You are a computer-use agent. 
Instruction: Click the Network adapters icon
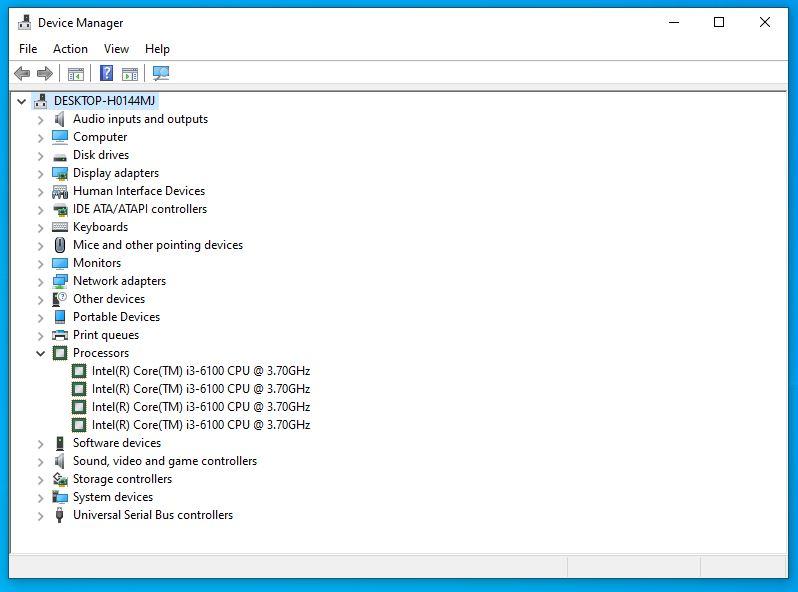point(60,281)
